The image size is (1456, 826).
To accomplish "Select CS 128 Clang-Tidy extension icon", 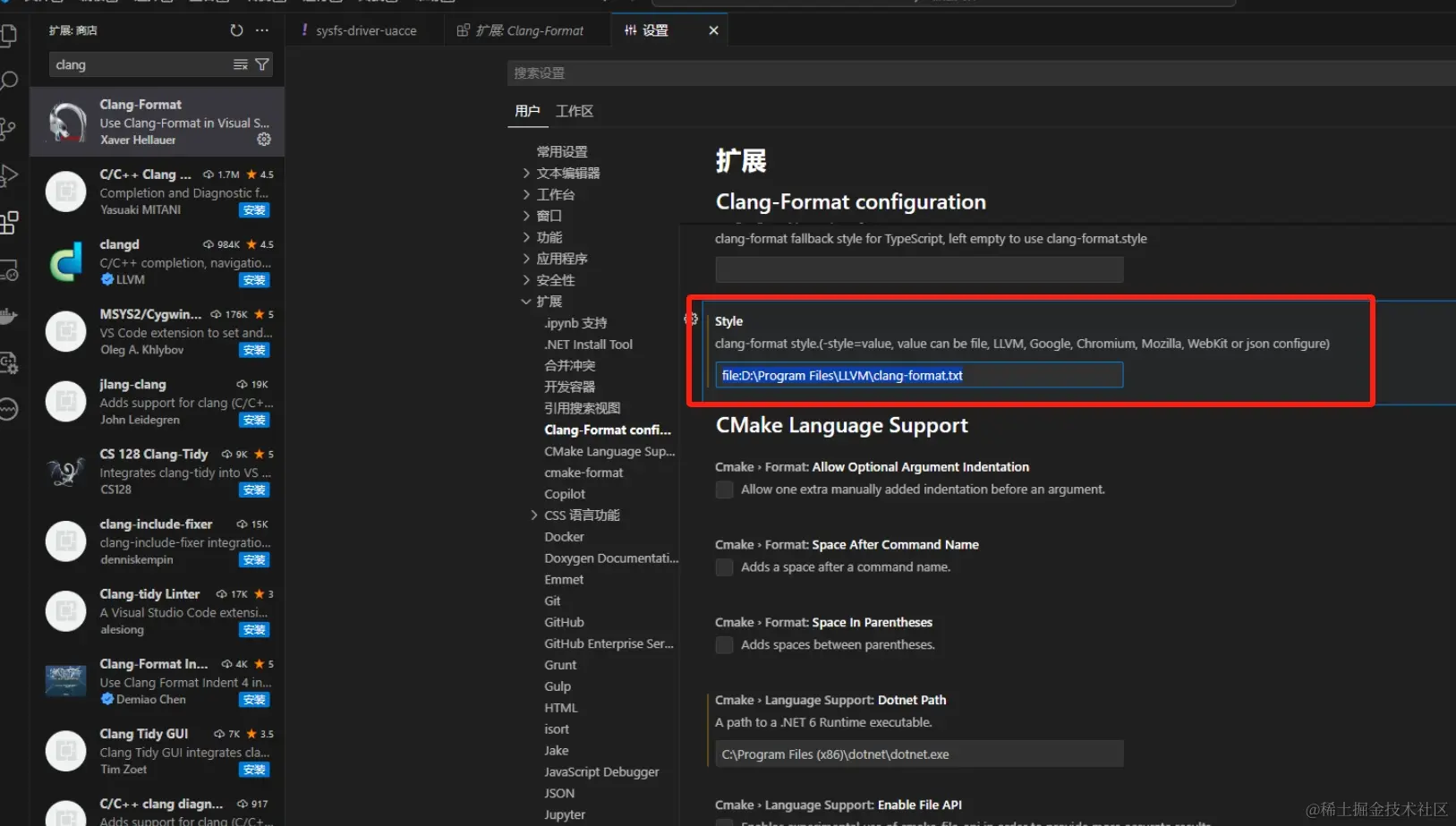I will coord(66,471).
